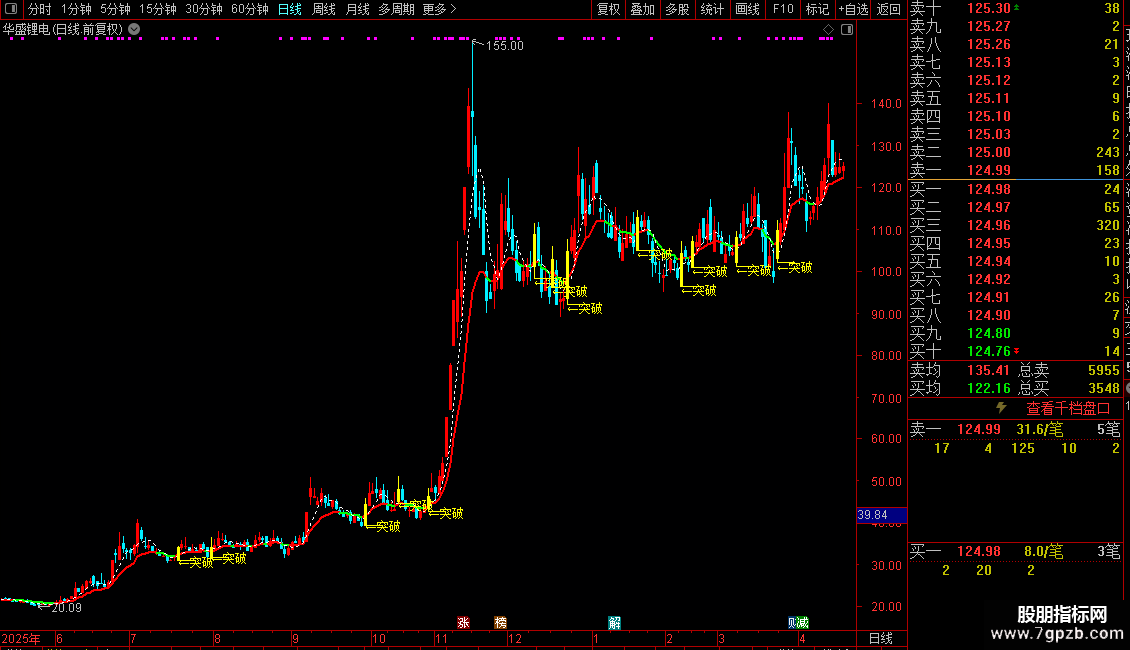Screen dimensions: 1130x650
Task: Open the stock name dropdown arrow
Action: coord(134,30)
